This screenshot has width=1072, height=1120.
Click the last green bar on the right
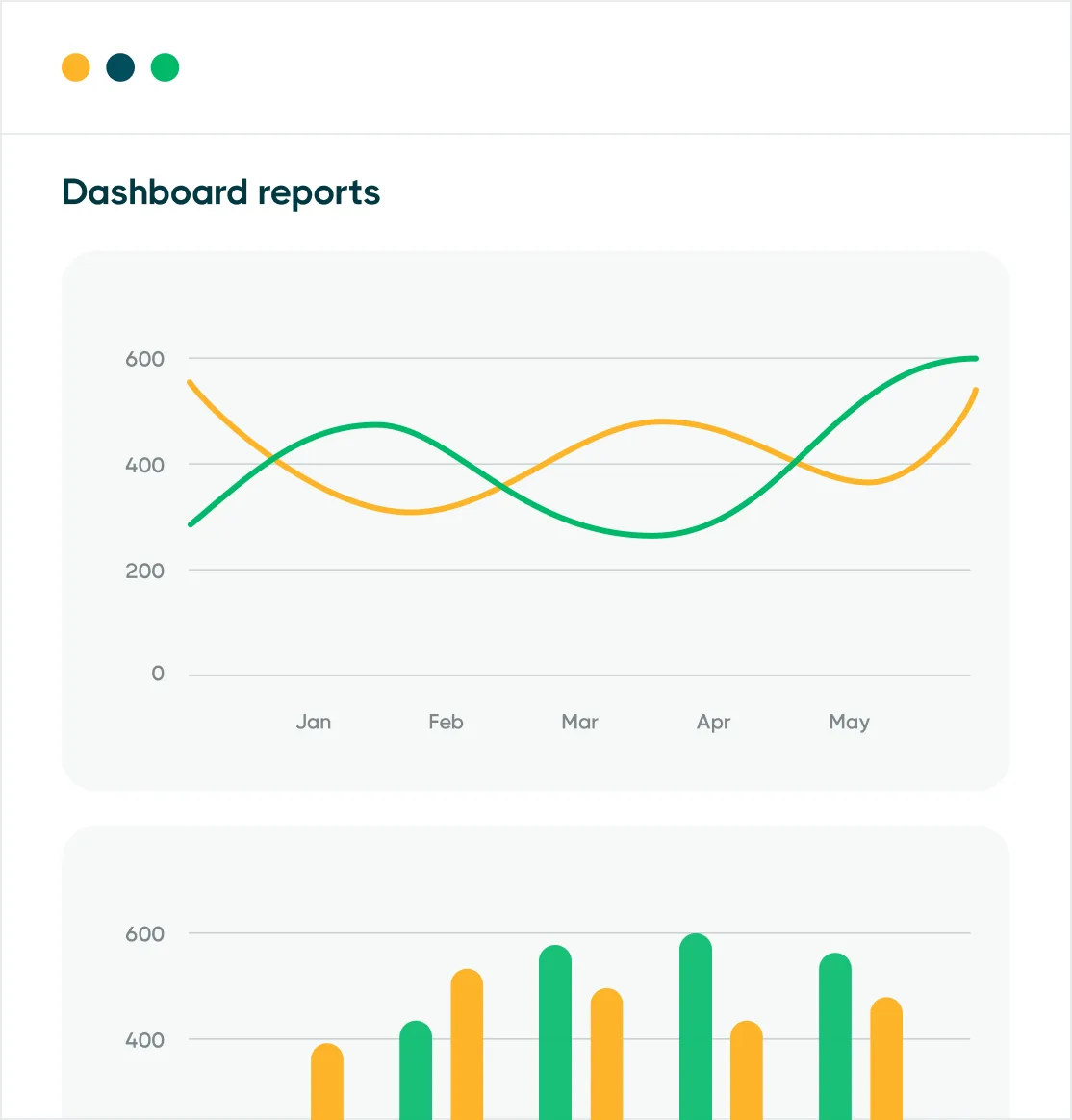(x=835, y=1036)
